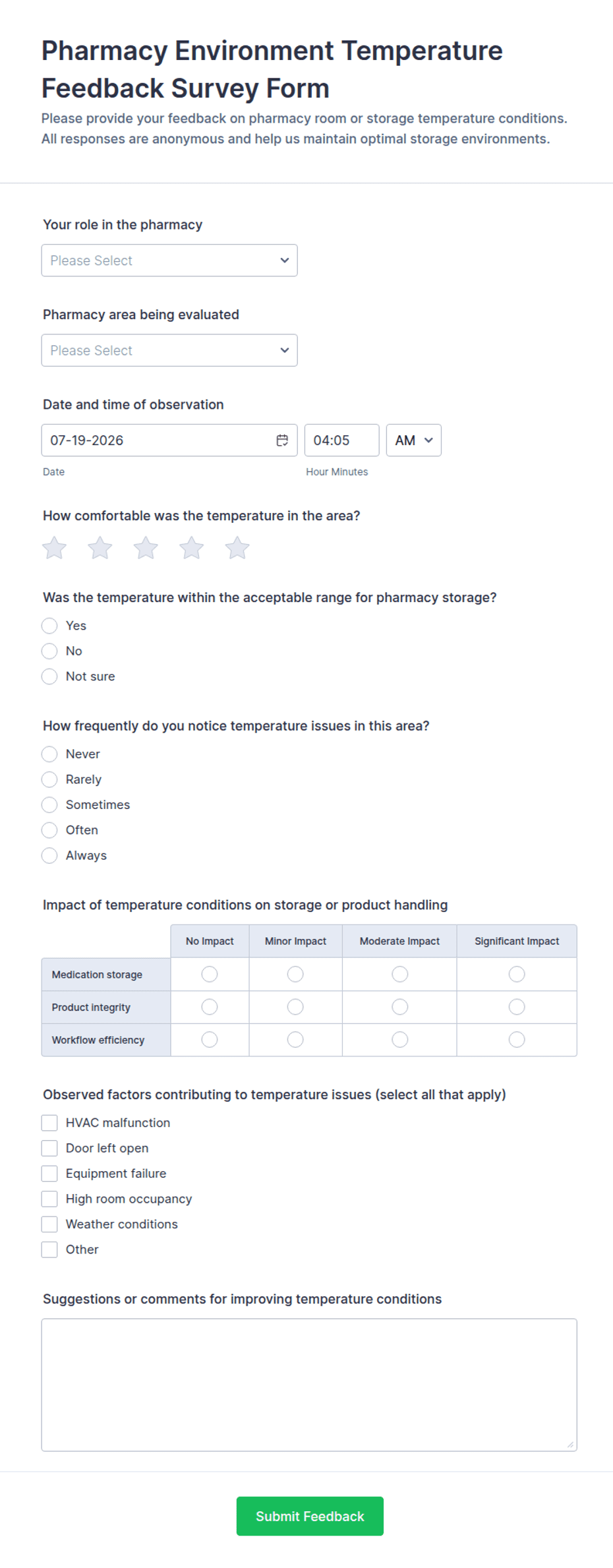Click the calendar icon in date field
613x1568 pixels.
pyautogui.click(x=282, y=440)
